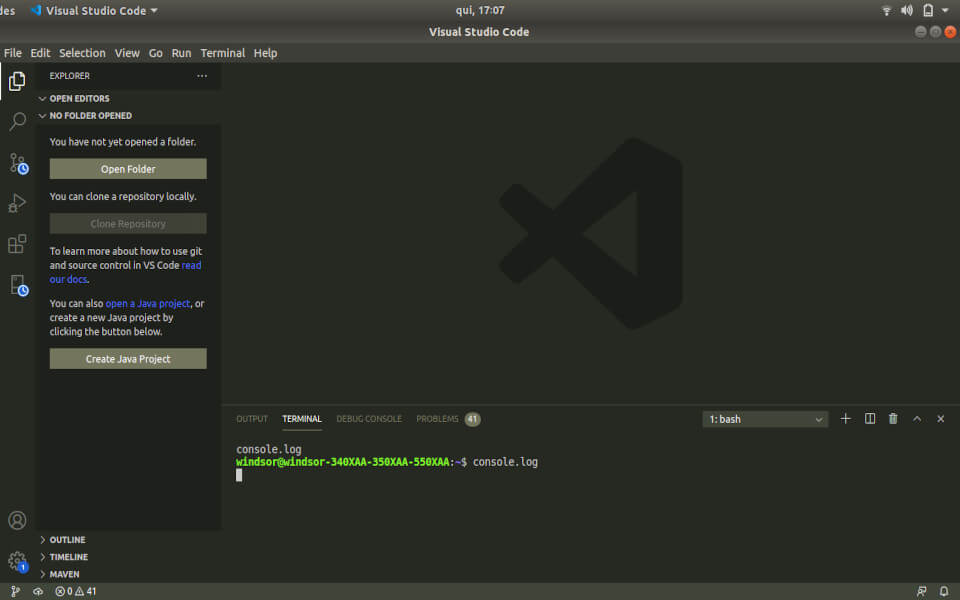Switch to the Terminal tab
This screenshot has height=600, width=960.
302,419
